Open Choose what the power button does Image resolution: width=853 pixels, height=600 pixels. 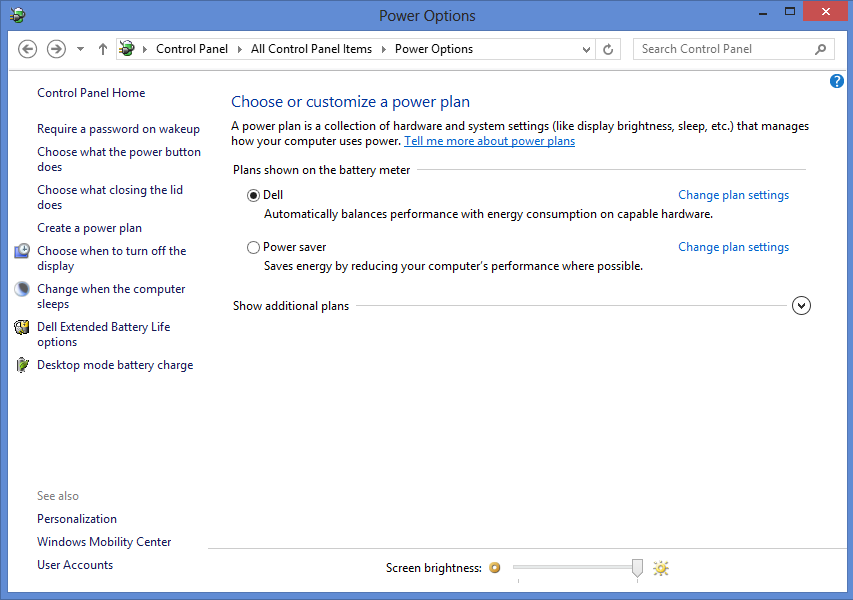pos(119,159)
